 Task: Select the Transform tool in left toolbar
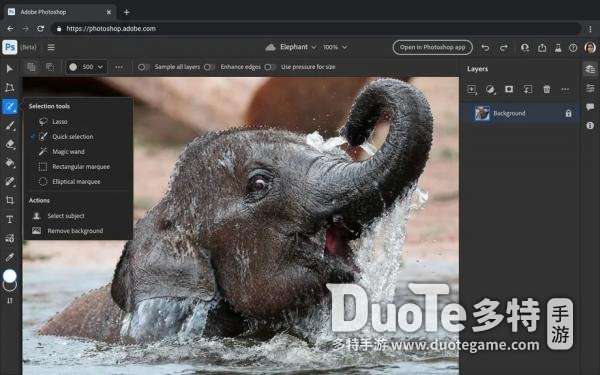coord(10,88)
